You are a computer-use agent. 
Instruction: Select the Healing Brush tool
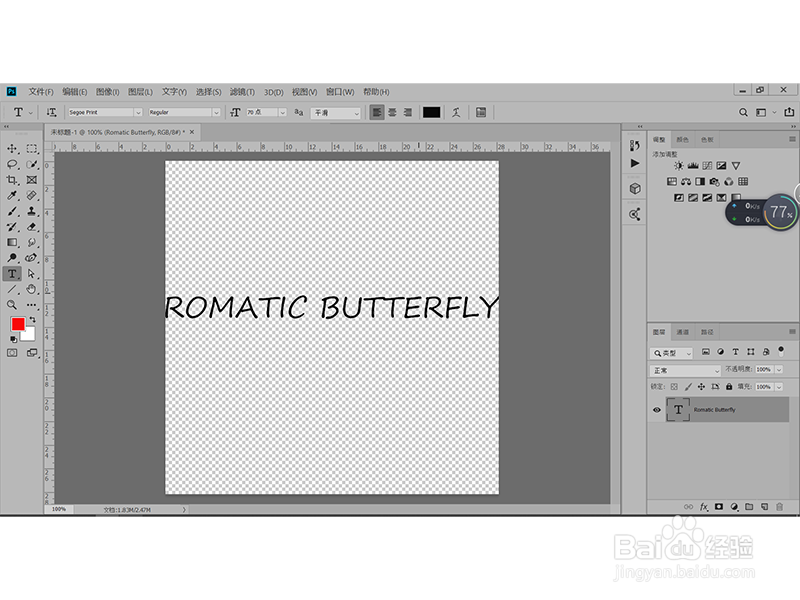click(32, 195)
